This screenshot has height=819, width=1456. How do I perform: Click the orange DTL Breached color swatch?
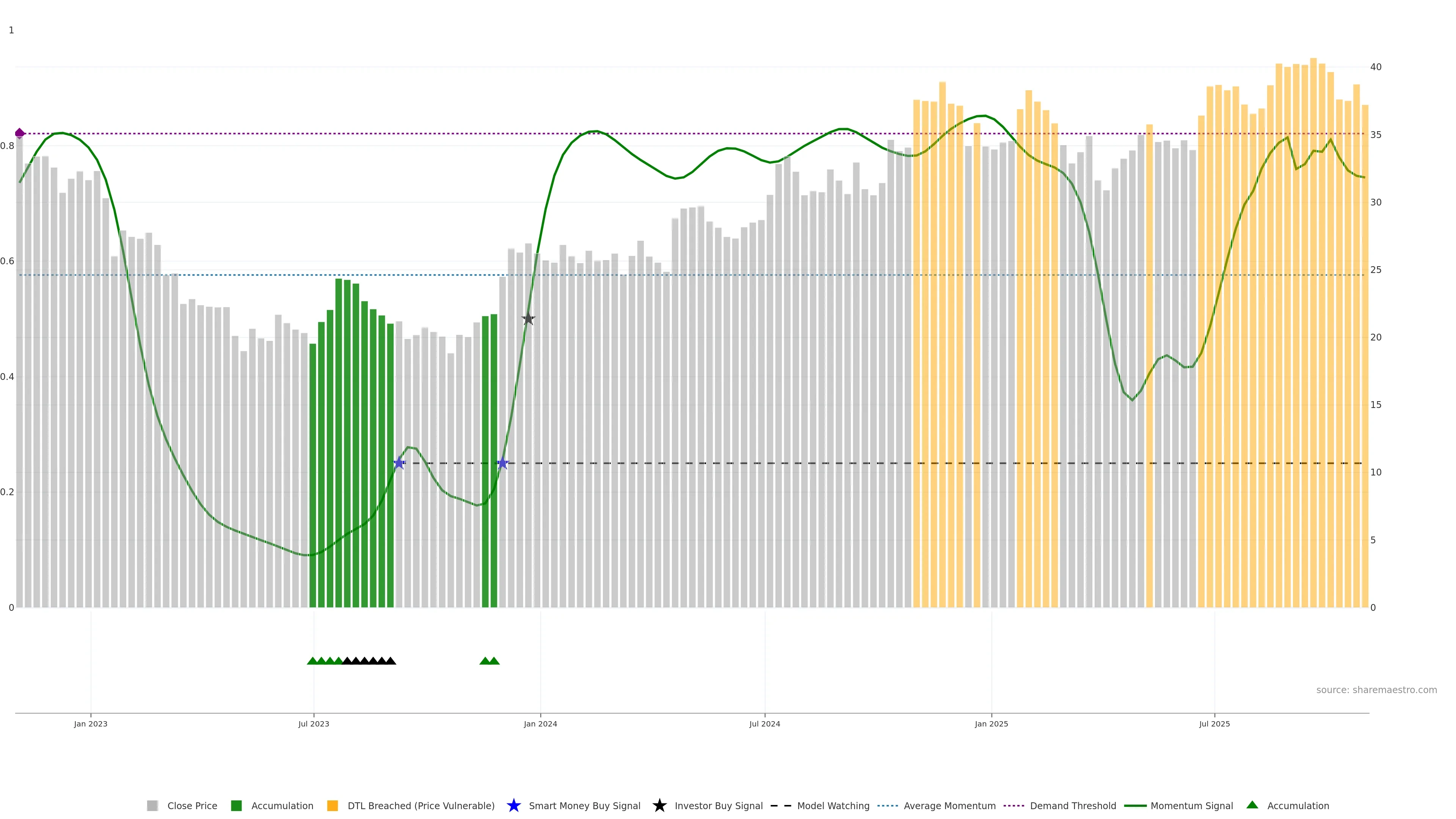pos(333,805)
